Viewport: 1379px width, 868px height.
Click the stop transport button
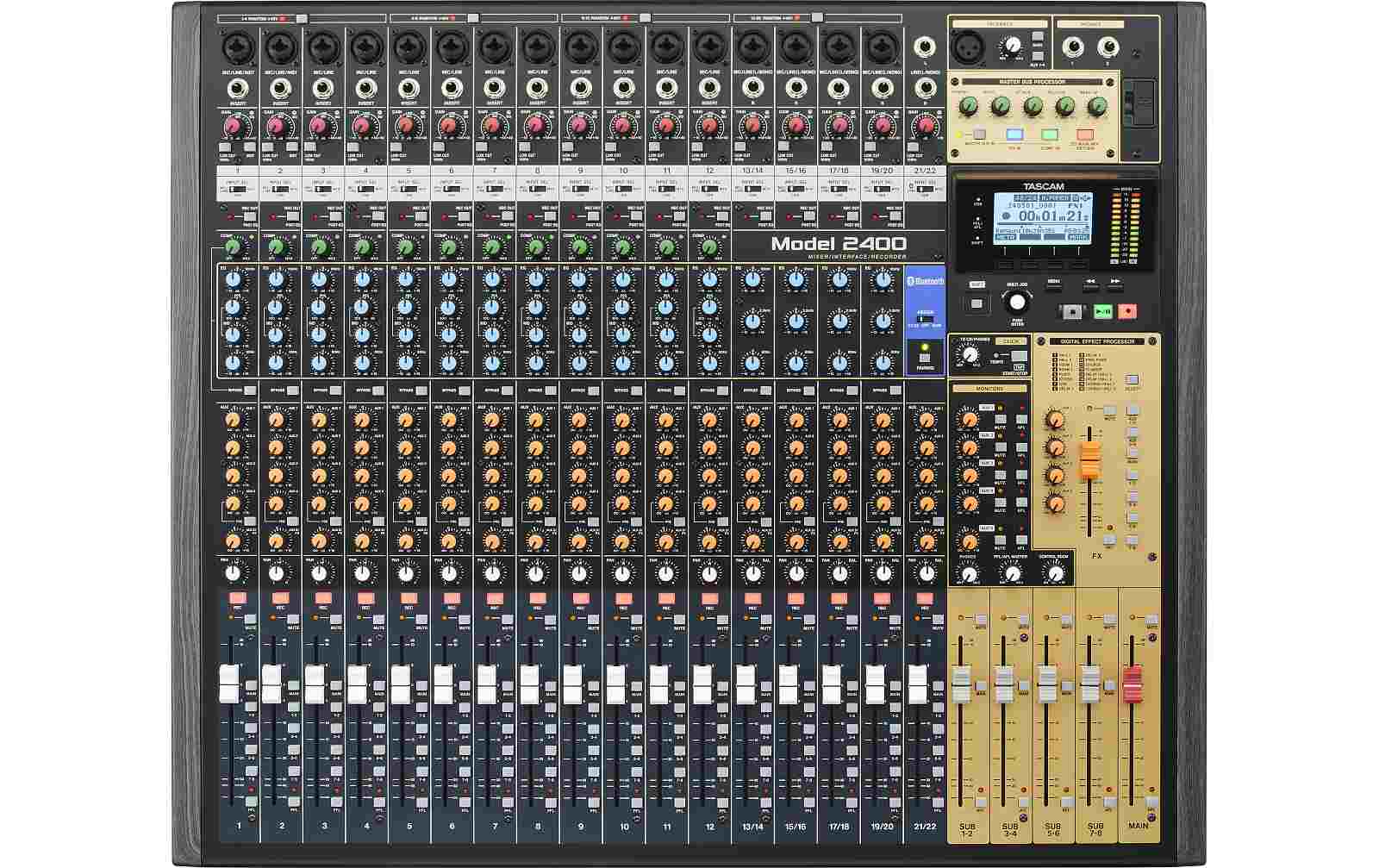coord(1070,312)
